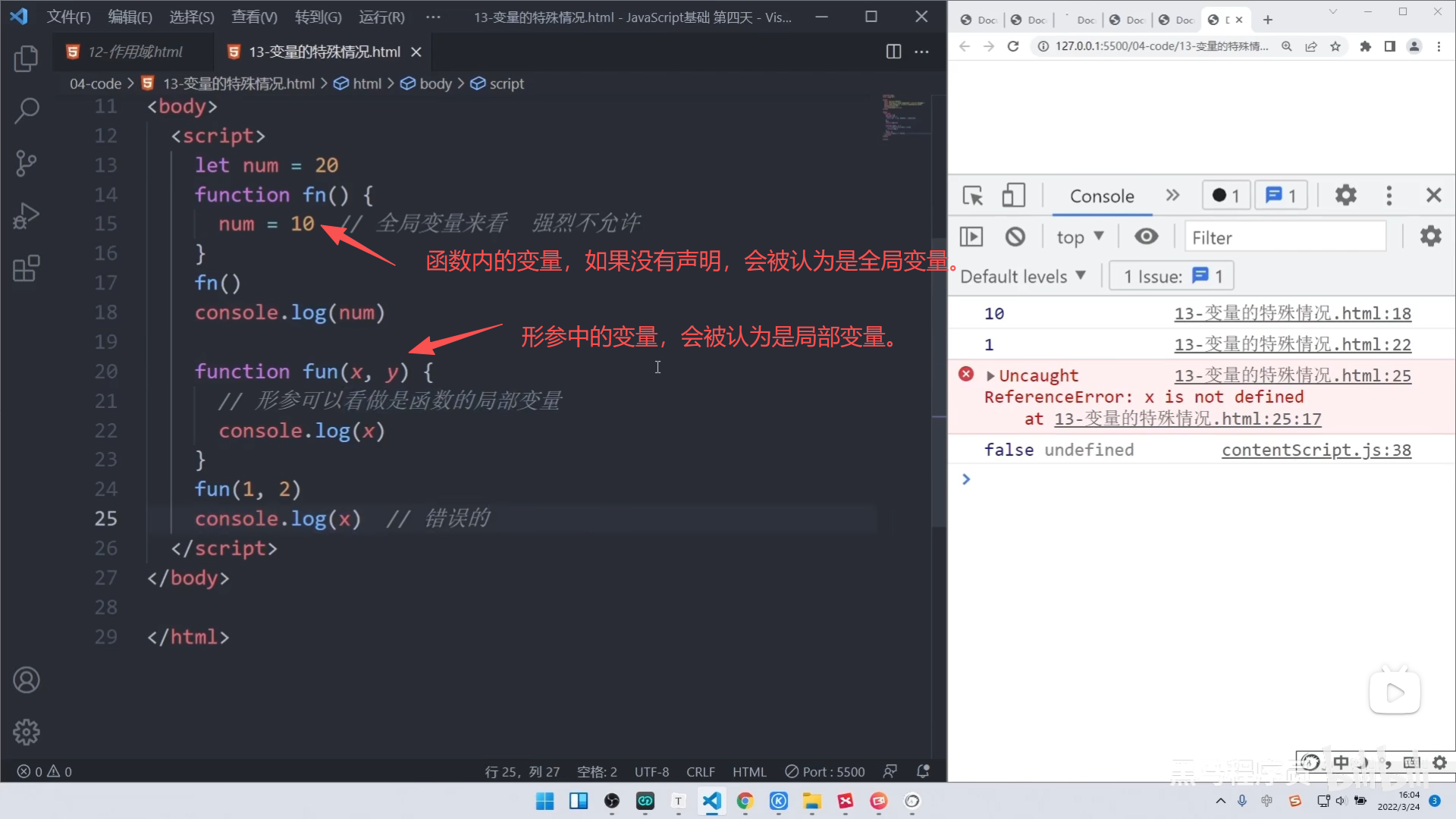Open the Manage gear in activity bar
Viewport: 1456px width, 819px height.
[x=27, y=732]
